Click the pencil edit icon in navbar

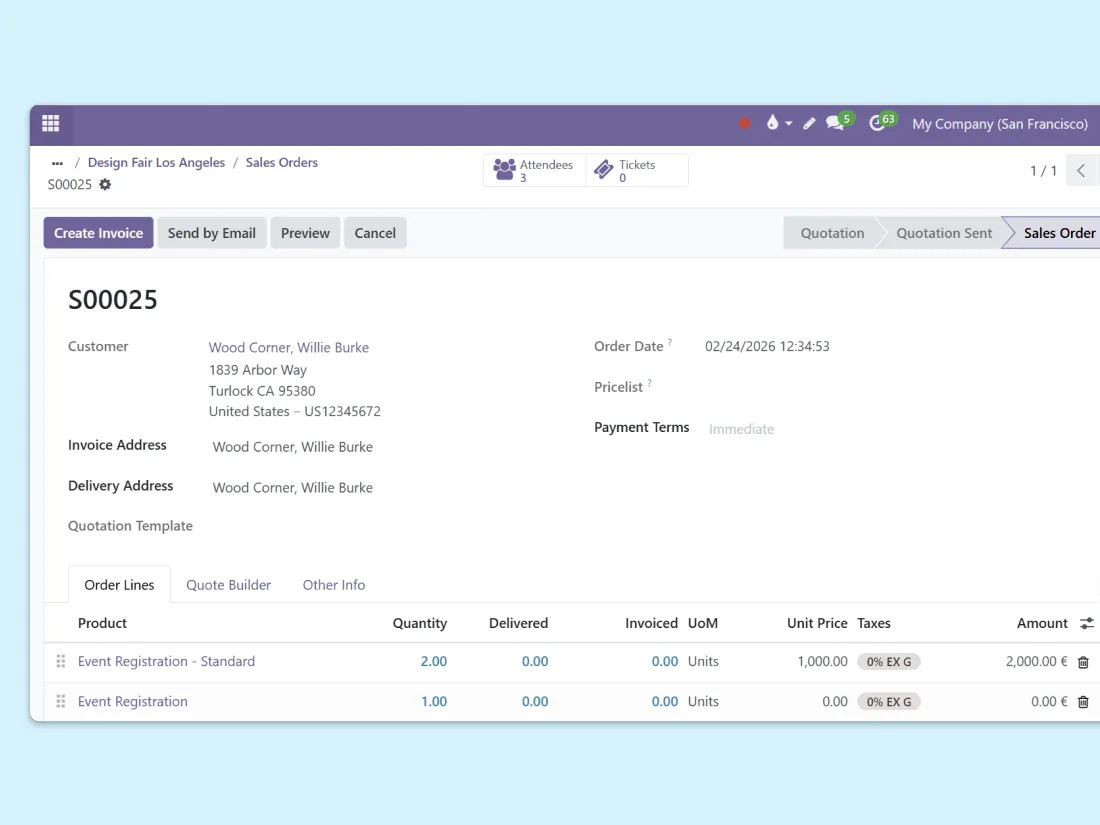809,124
